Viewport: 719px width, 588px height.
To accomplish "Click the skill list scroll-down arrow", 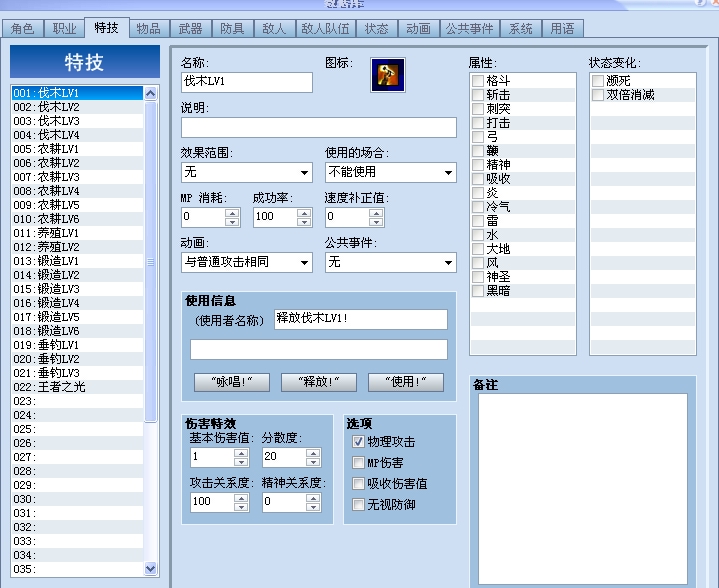I will 150,569.
